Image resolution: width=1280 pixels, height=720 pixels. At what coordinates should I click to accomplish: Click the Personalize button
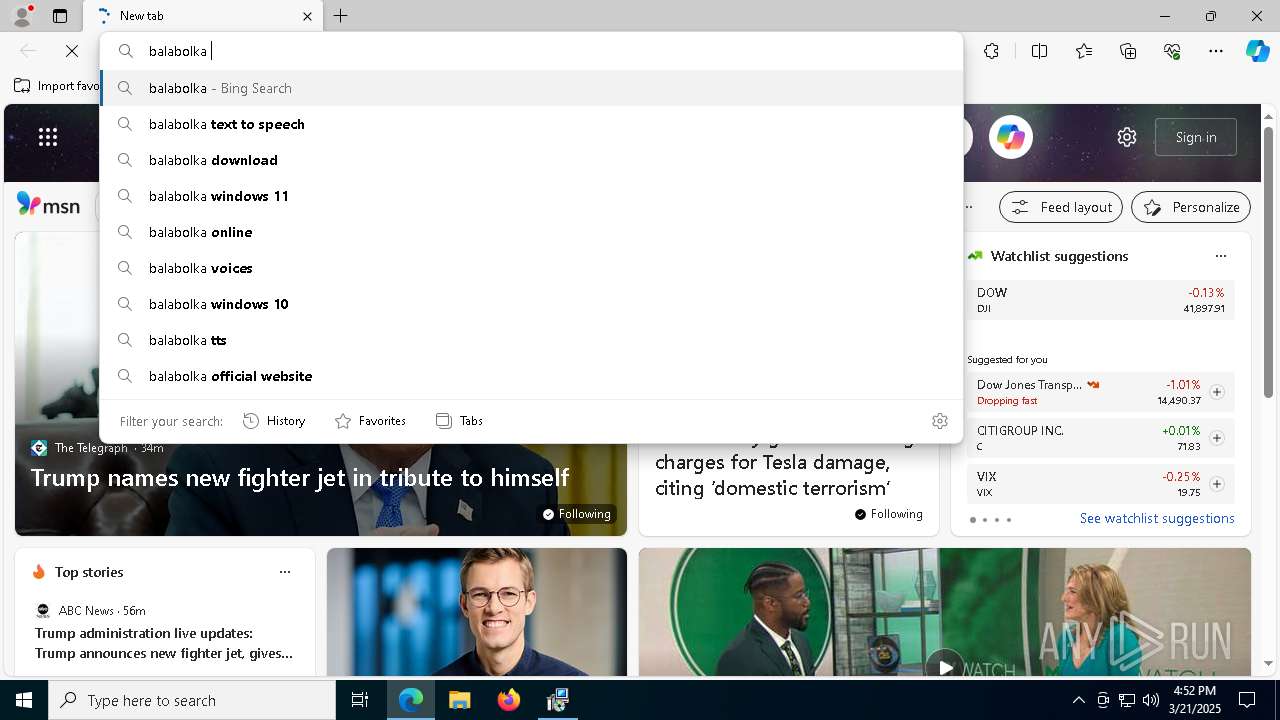click(x=1191, y=207)
